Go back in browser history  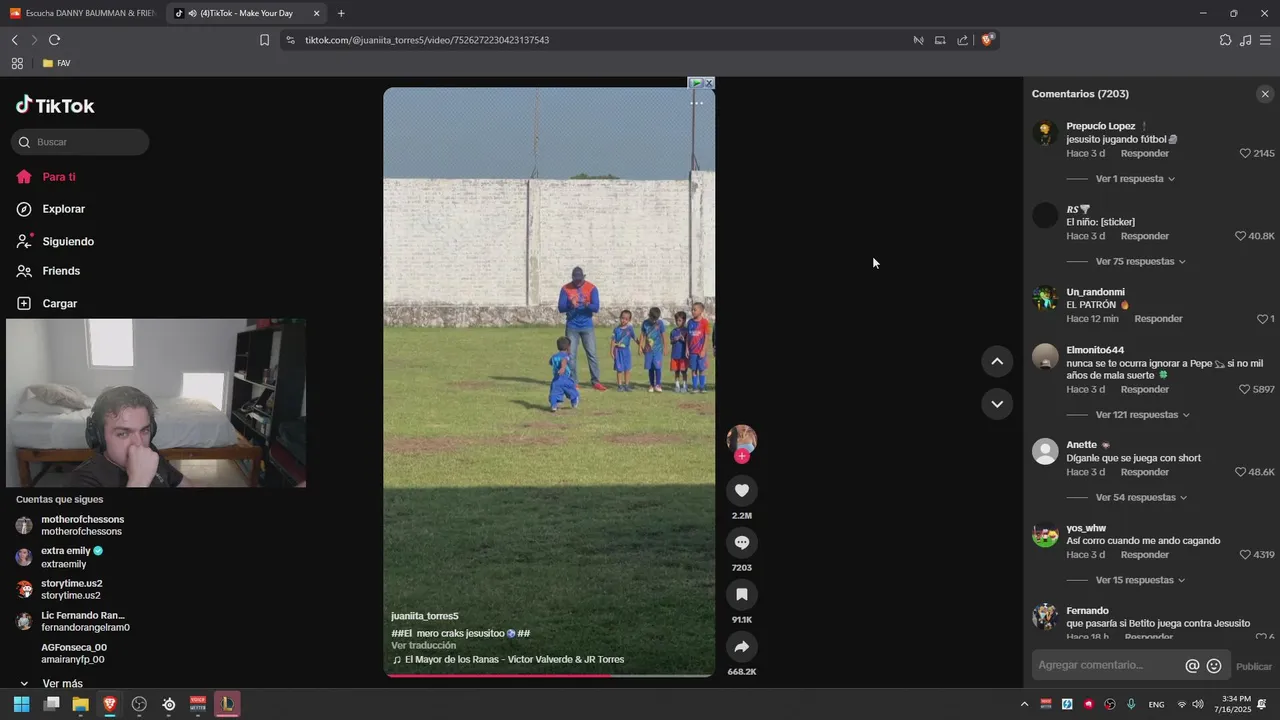pos(14,40)
